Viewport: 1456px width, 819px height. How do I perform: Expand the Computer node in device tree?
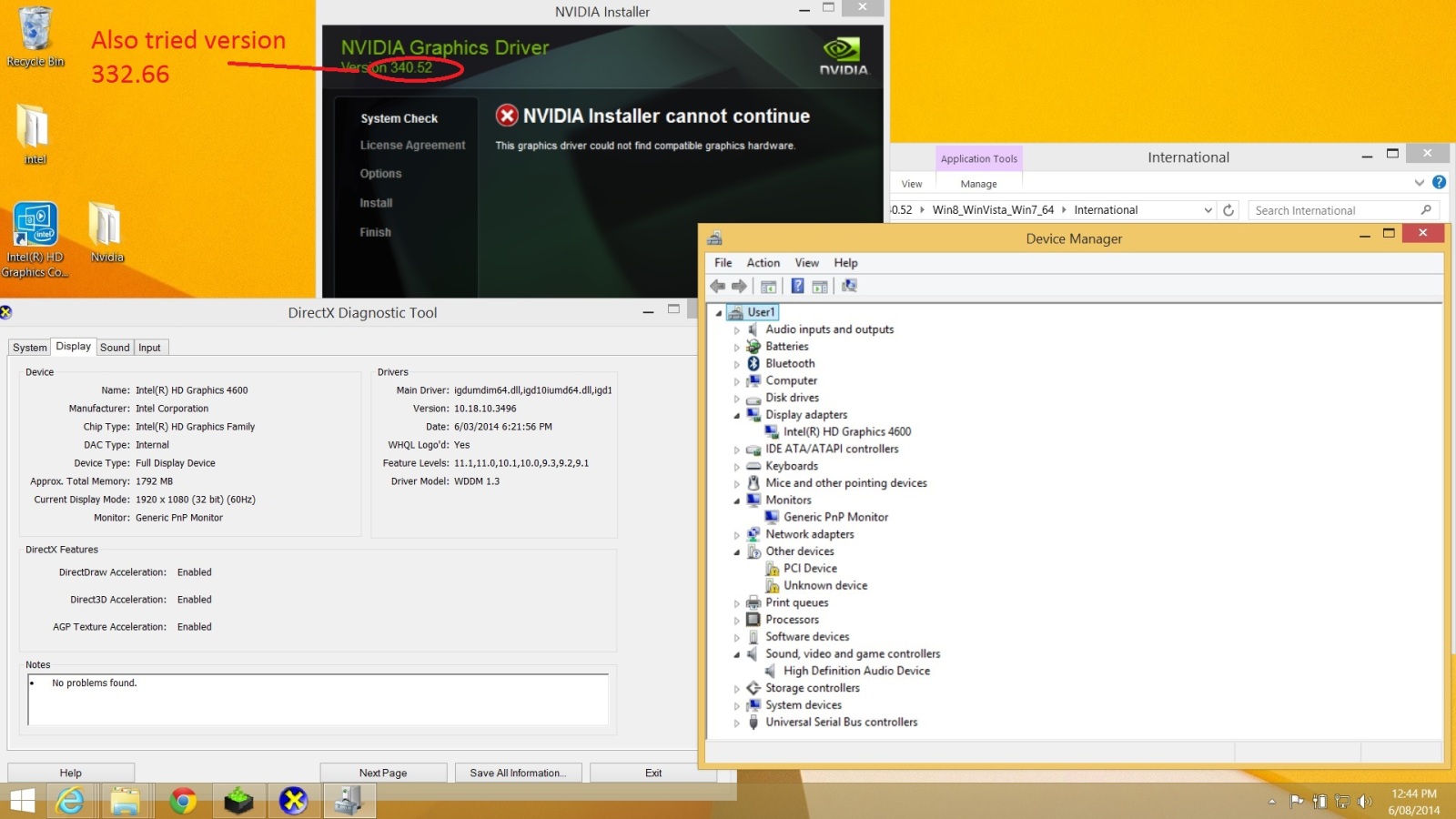[737, 381]
